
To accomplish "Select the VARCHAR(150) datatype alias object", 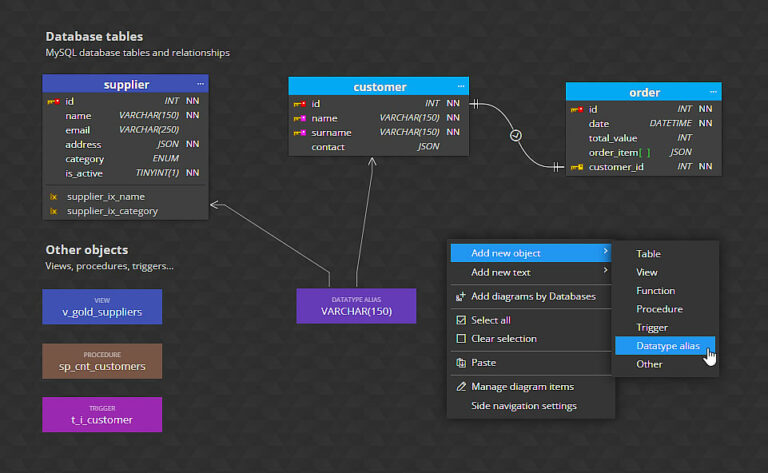I will pos(356,306).
